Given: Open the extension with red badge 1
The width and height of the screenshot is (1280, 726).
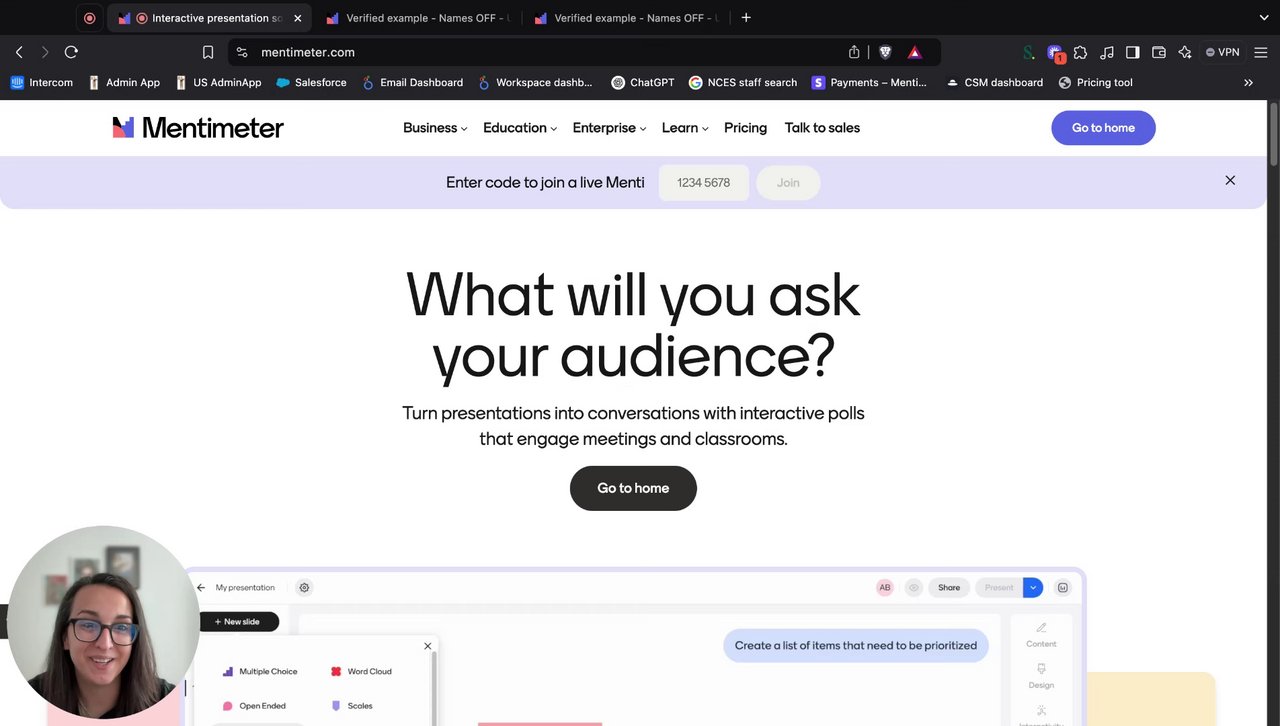Looking at the screenshot, I should coord(1055,53).
